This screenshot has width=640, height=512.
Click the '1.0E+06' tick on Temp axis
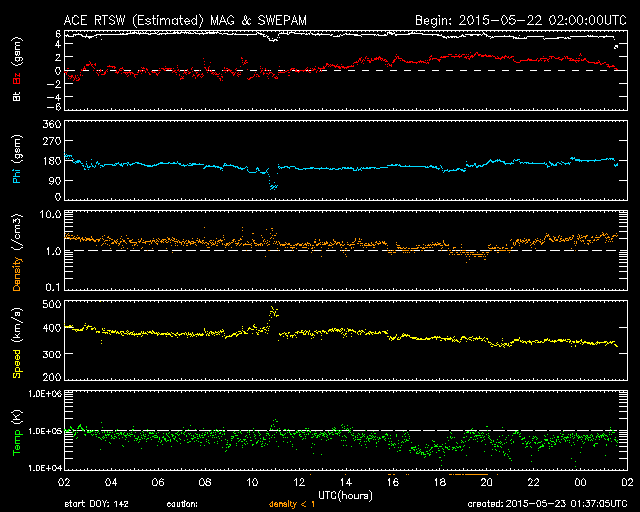pyautogui.click(x=45, y=394)
